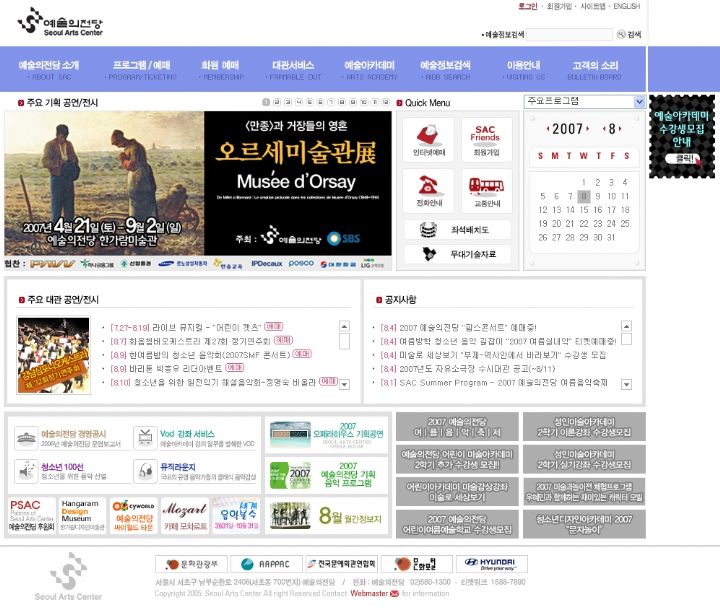Open the 2007 예술의전당 기획 음악 프로그램 banner
Screen dimensions: 720x612
(327, 475)
